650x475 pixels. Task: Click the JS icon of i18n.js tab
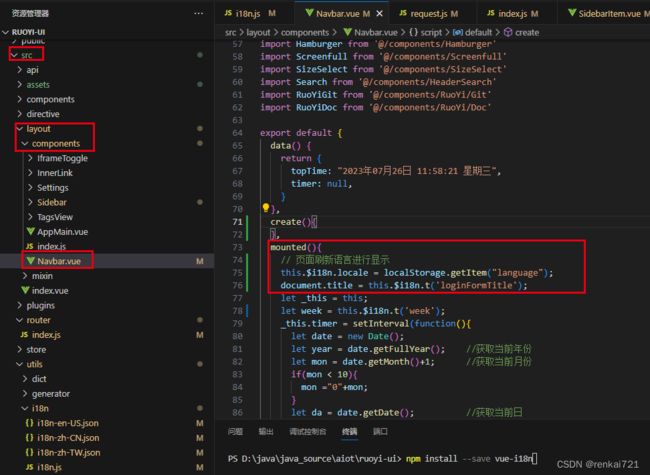(x=228, y=13)
